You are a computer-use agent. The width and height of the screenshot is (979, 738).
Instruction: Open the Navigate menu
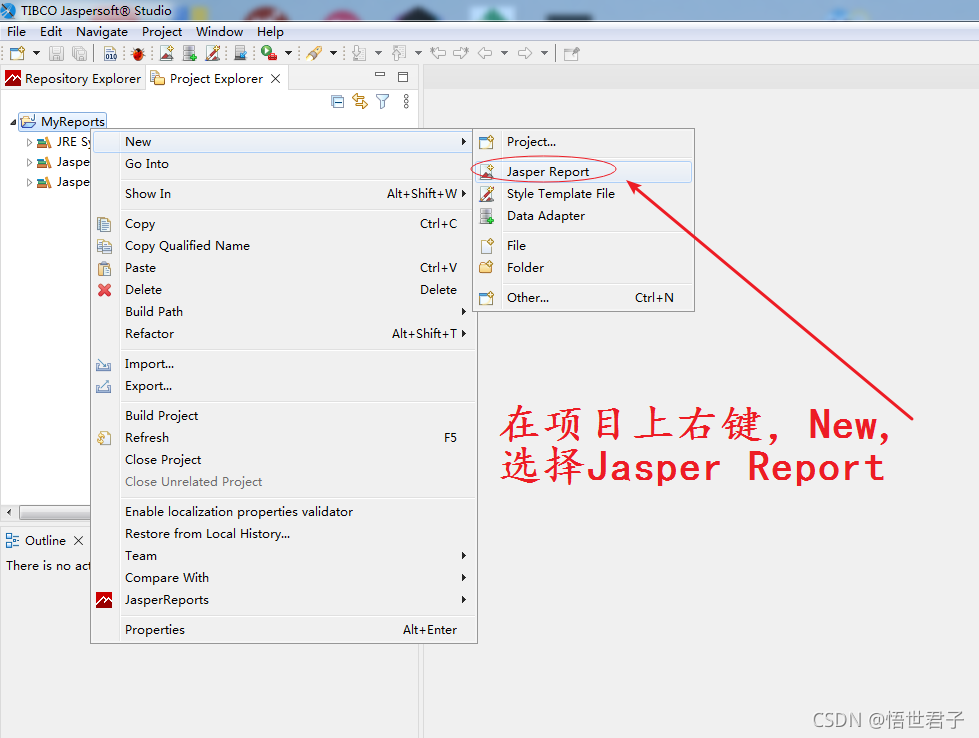click(x=102, y=32)
